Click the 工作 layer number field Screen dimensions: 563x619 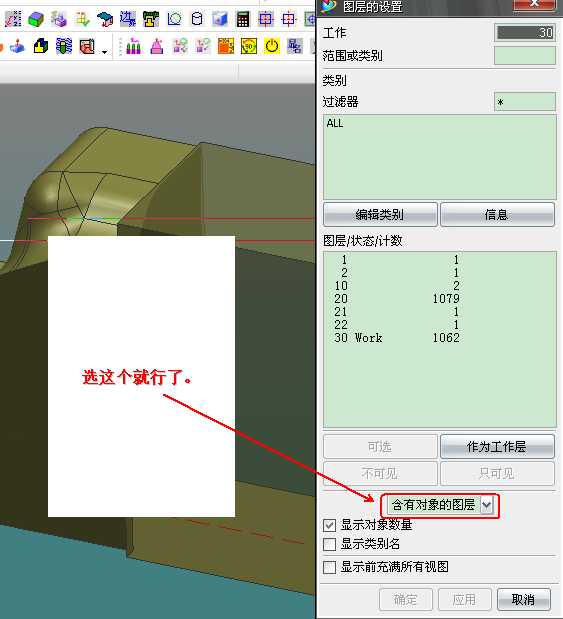[x=525, y=32]
